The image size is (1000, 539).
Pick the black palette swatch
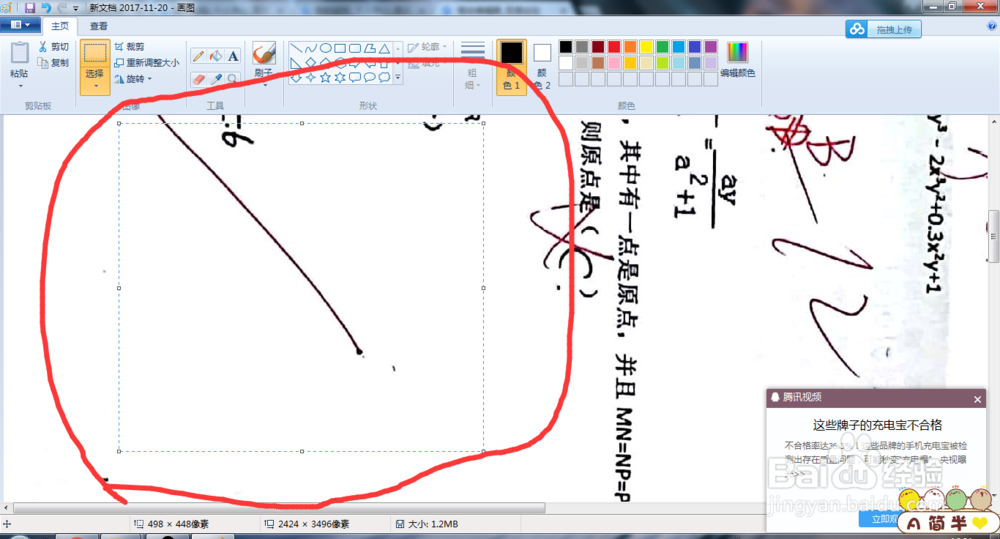[566, 47]
